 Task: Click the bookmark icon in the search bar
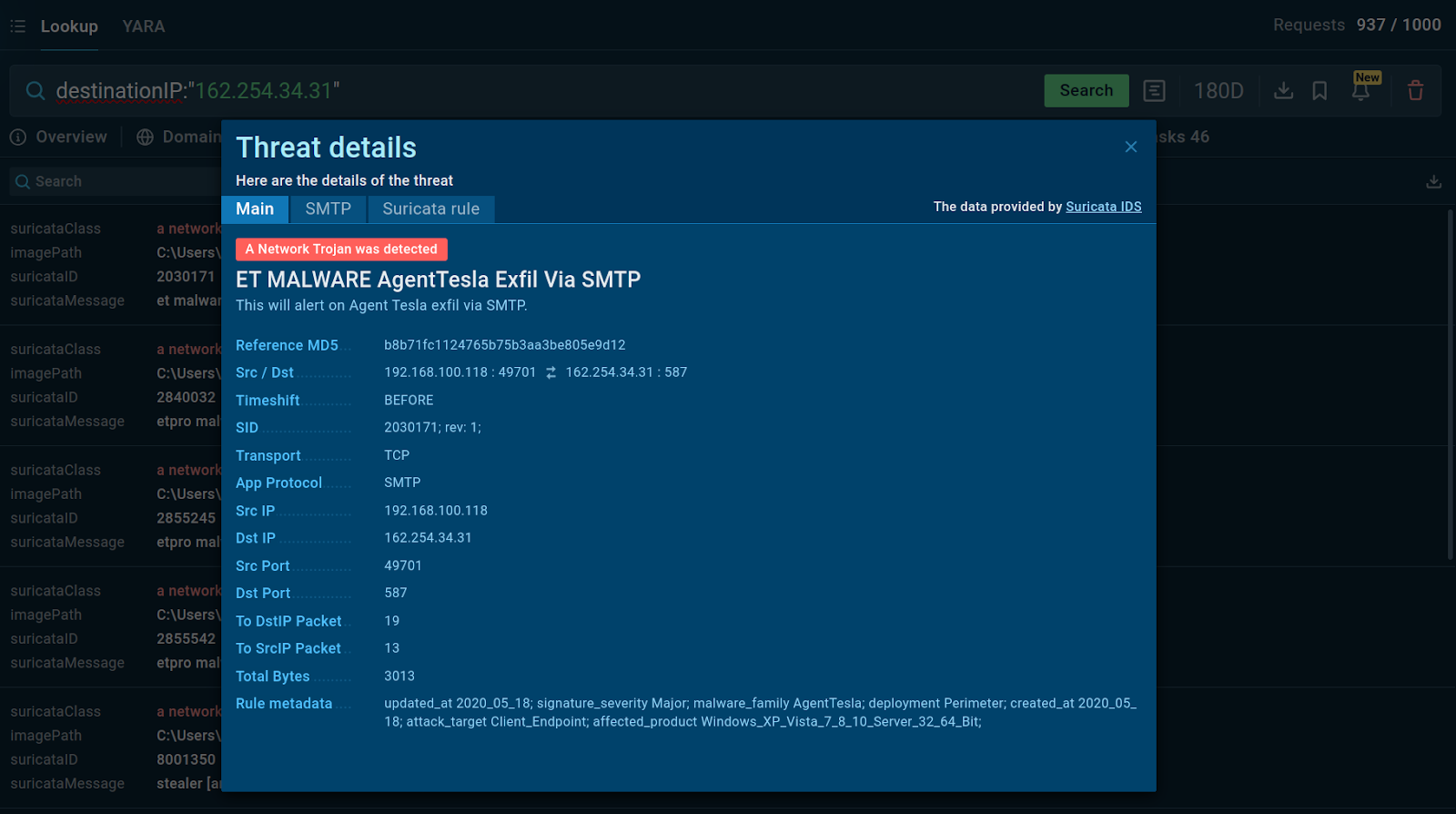[x=1319, y=90]
